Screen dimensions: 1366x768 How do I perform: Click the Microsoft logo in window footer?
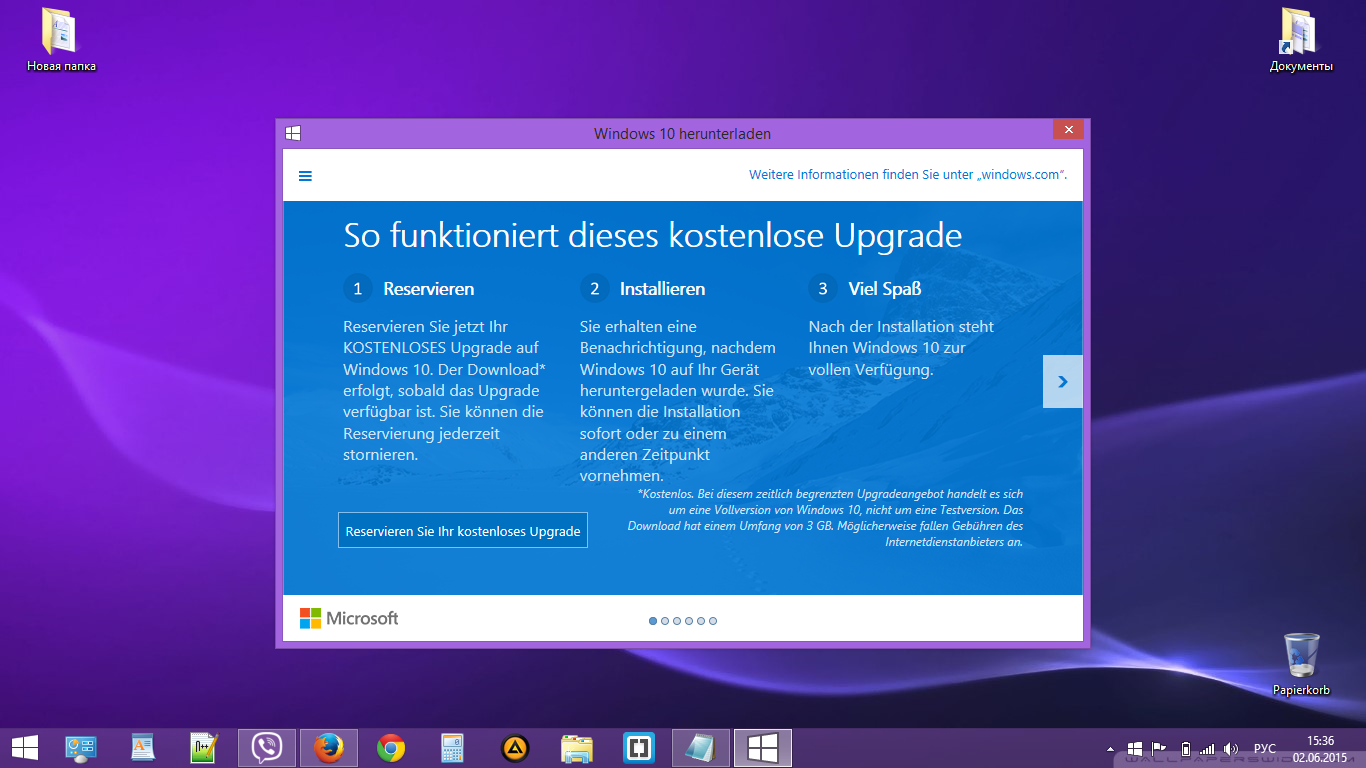pyautogui.click(x=349, y=618)
